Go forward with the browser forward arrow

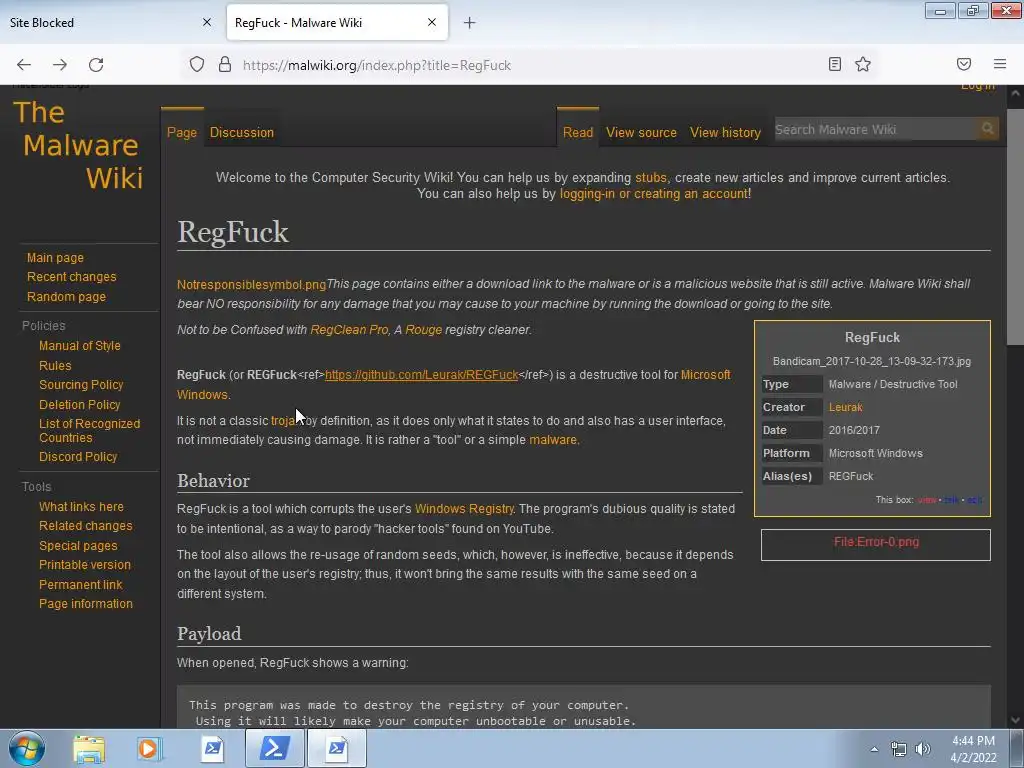pyautogui.click(x=60, y=65)
